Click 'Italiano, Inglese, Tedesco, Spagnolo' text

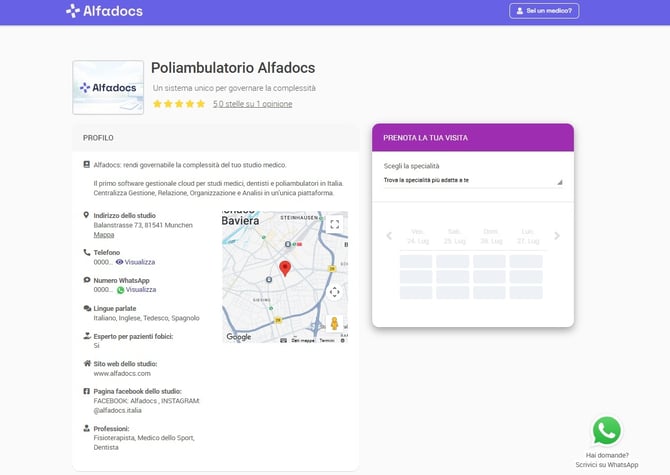[147, 318]
